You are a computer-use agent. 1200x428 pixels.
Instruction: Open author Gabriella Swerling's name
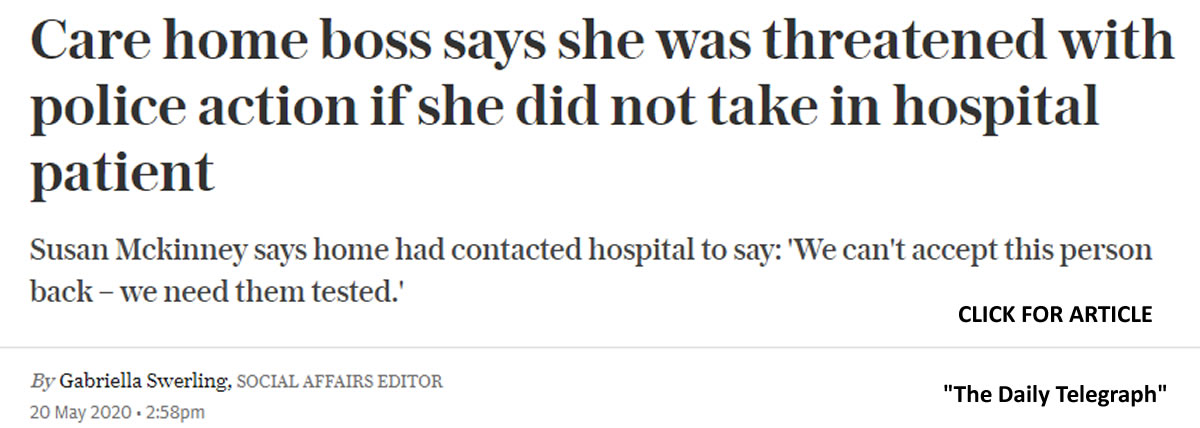coord(146,382)
